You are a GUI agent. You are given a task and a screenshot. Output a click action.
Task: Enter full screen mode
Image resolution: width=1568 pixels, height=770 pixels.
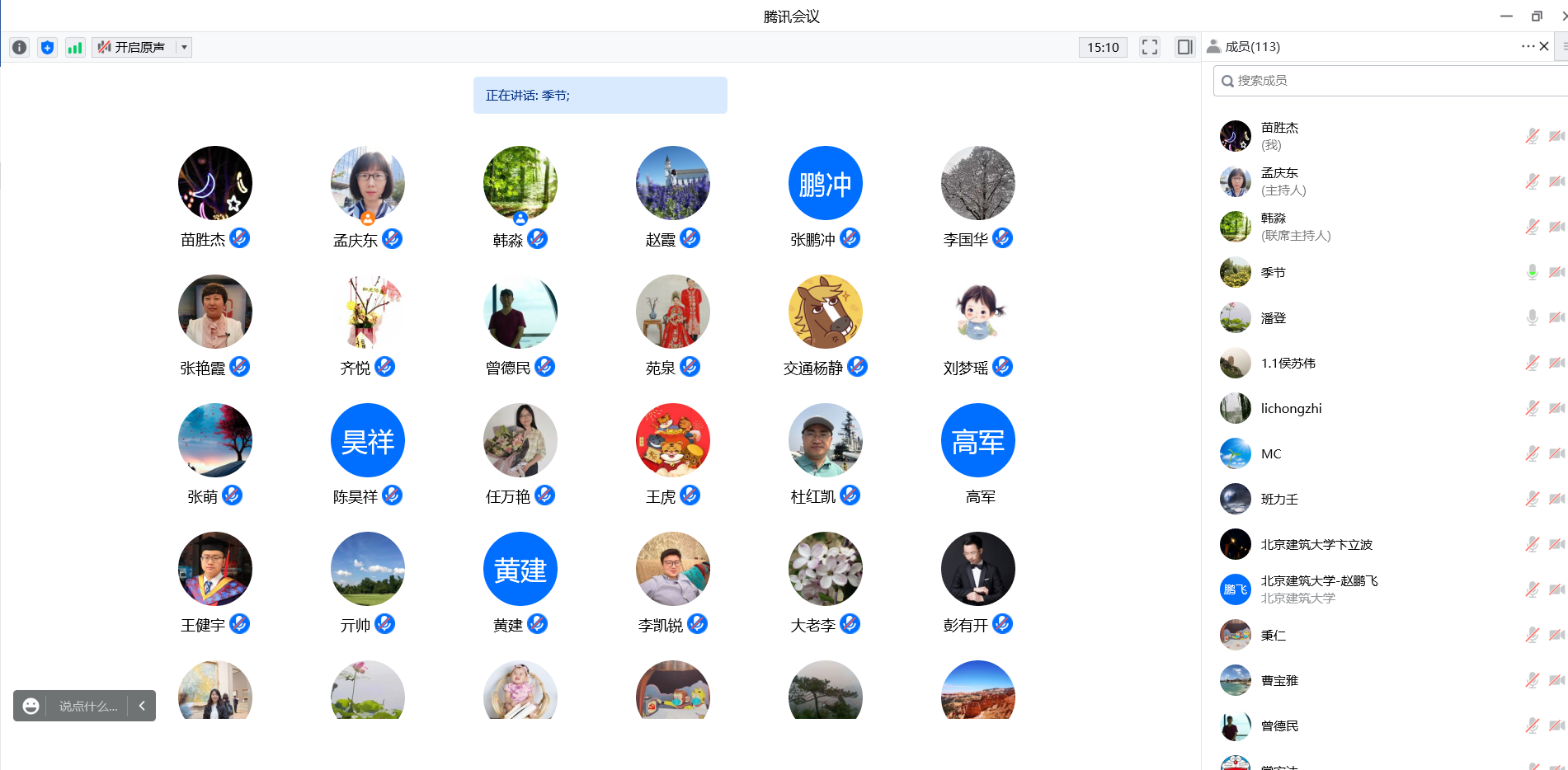1149,47
